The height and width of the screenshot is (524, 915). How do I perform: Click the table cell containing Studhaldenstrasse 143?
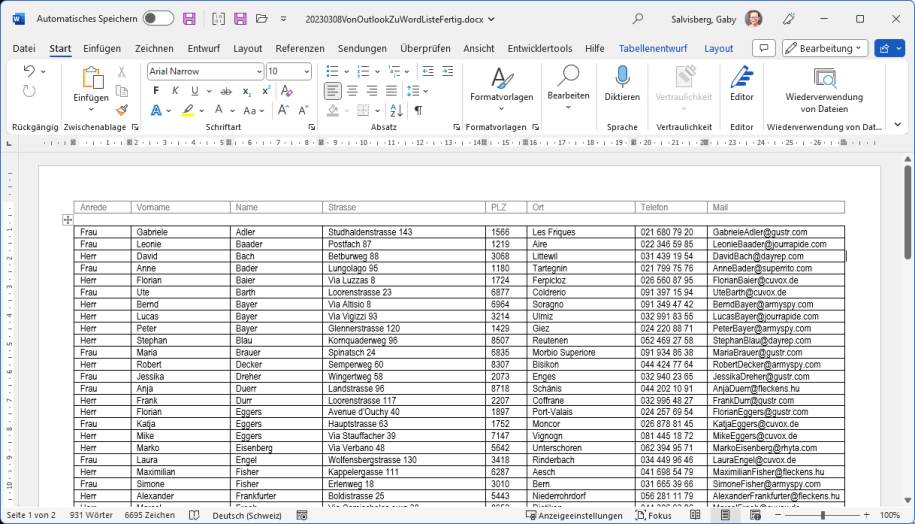(402, 232)
